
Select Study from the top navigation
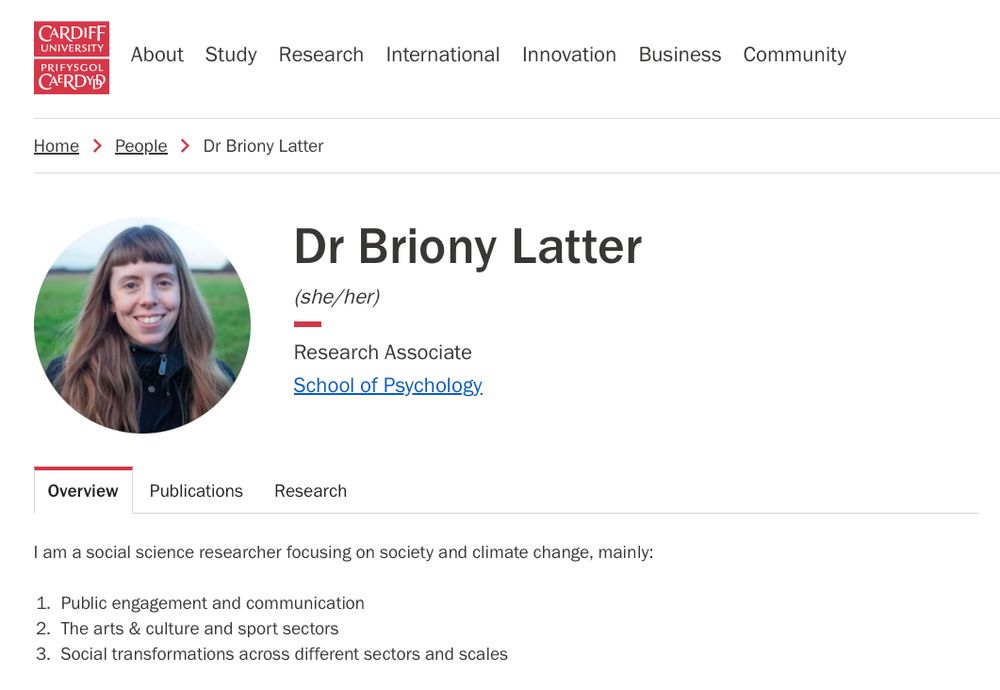pyautogui.click(x=230, y=55)
